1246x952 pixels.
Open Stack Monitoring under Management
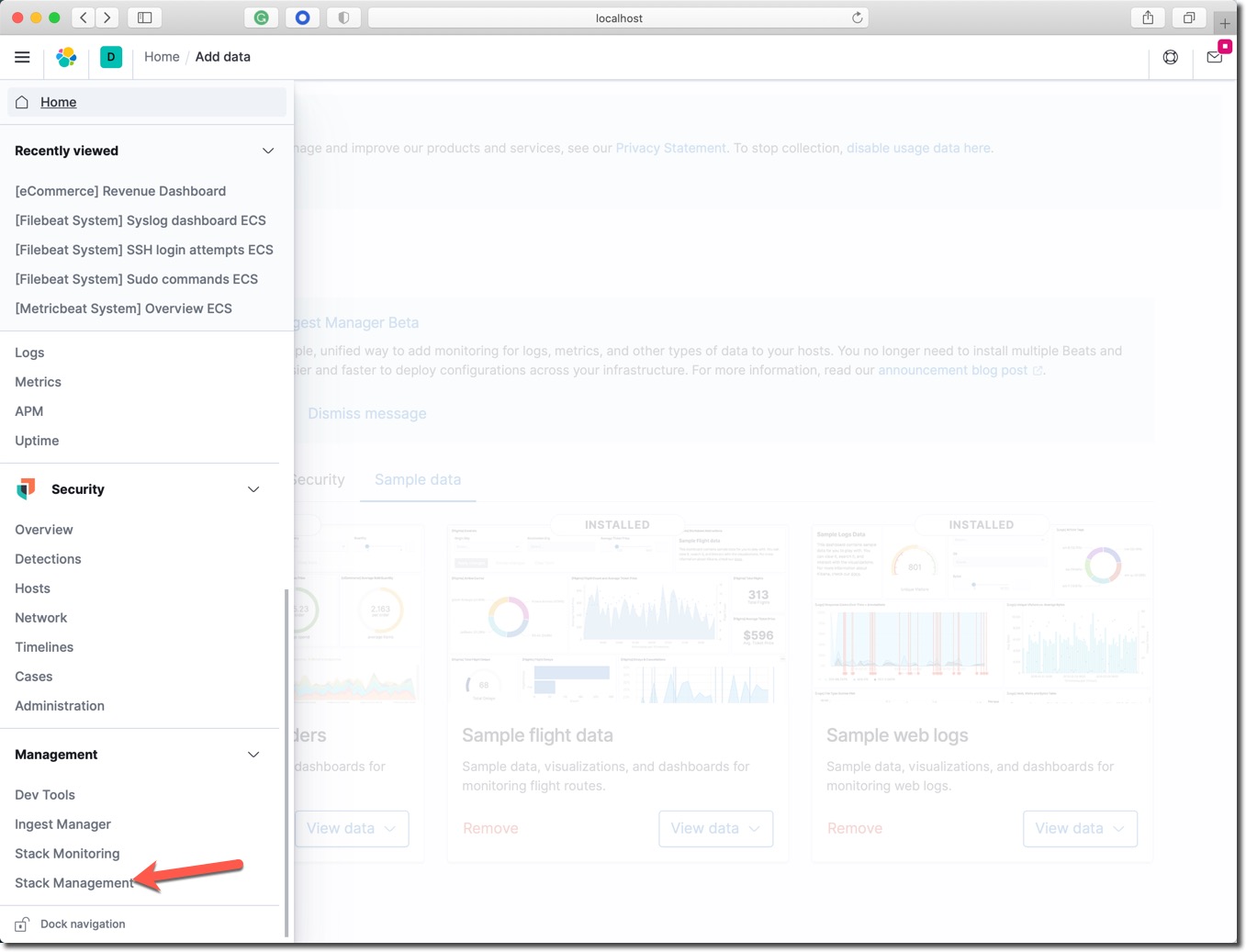coord(67,854)
